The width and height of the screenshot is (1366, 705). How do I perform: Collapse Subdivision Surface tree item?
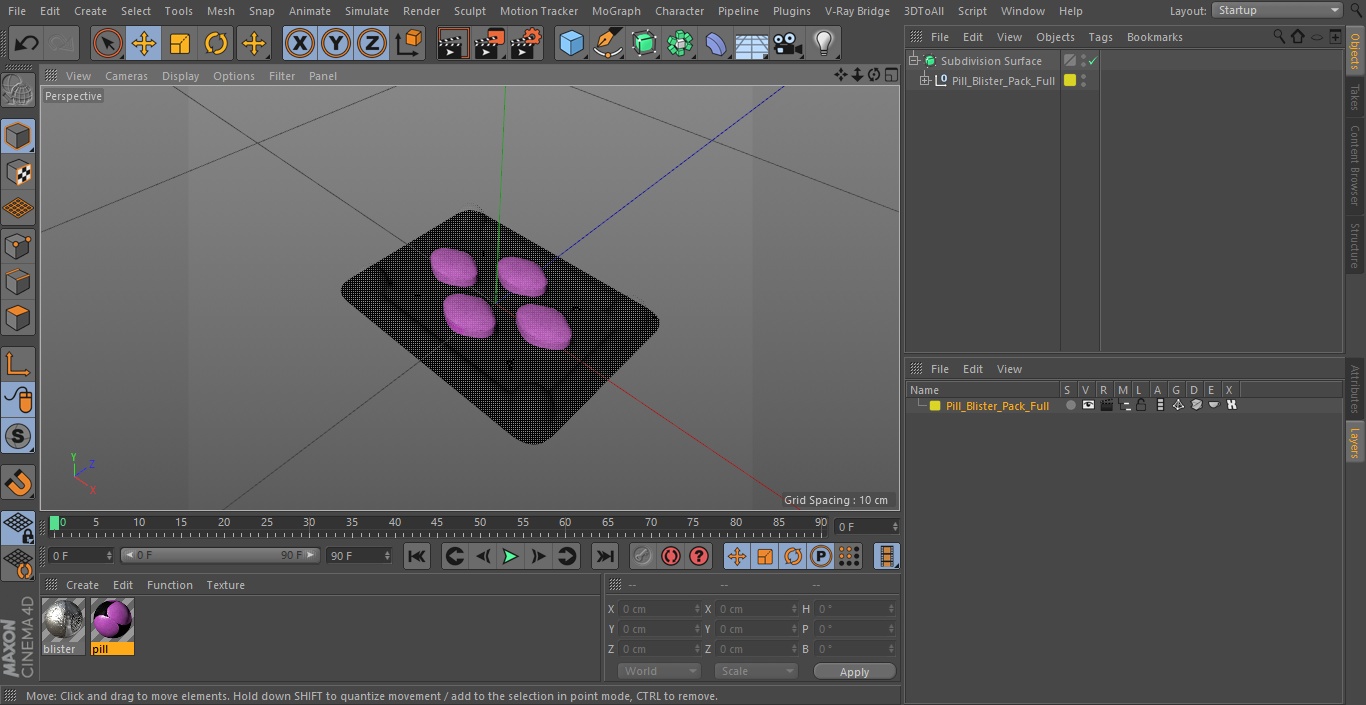[x=913, y=61]
